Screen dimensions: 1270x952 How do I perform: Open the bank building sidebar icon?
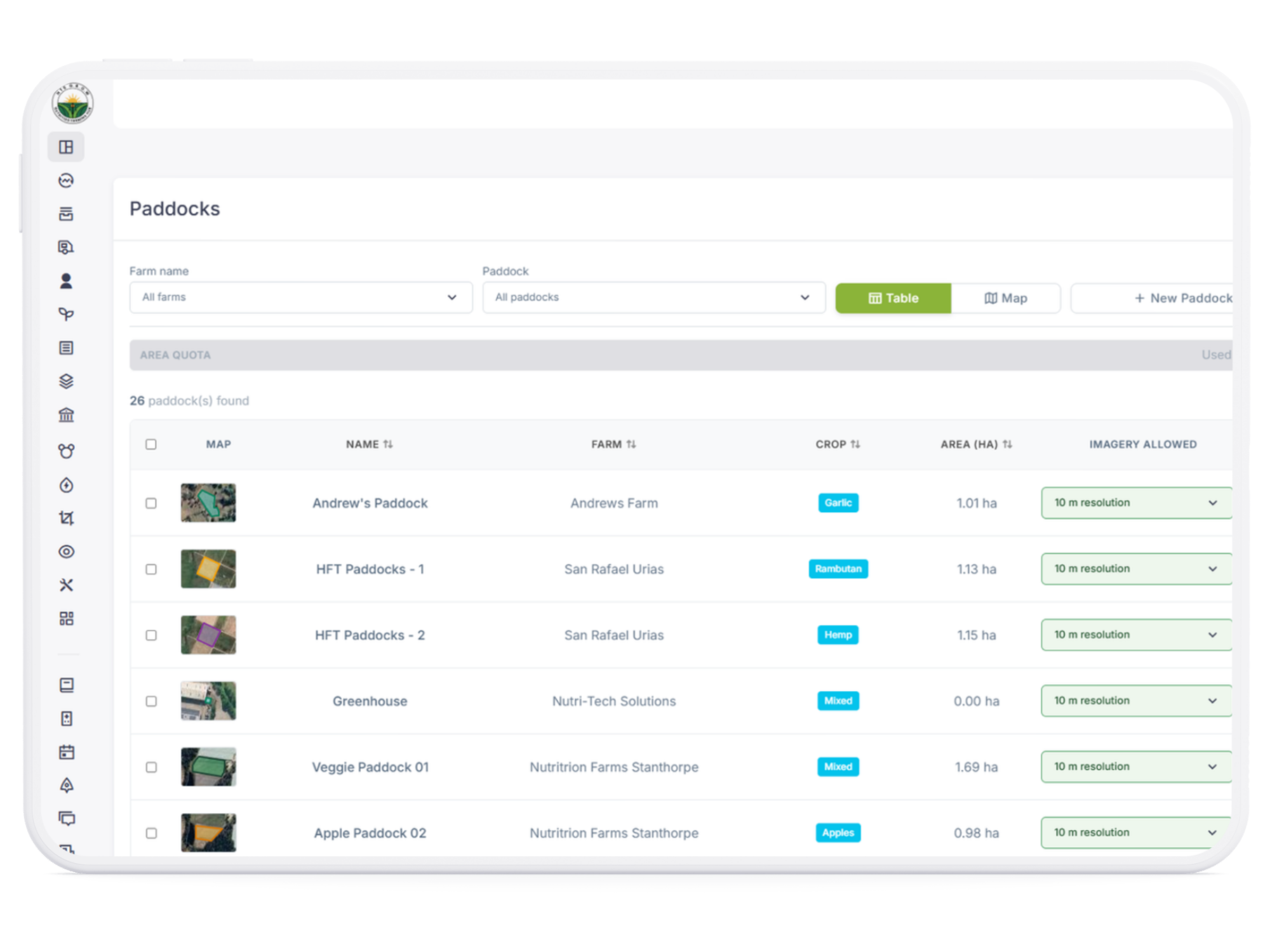point(66,415)
